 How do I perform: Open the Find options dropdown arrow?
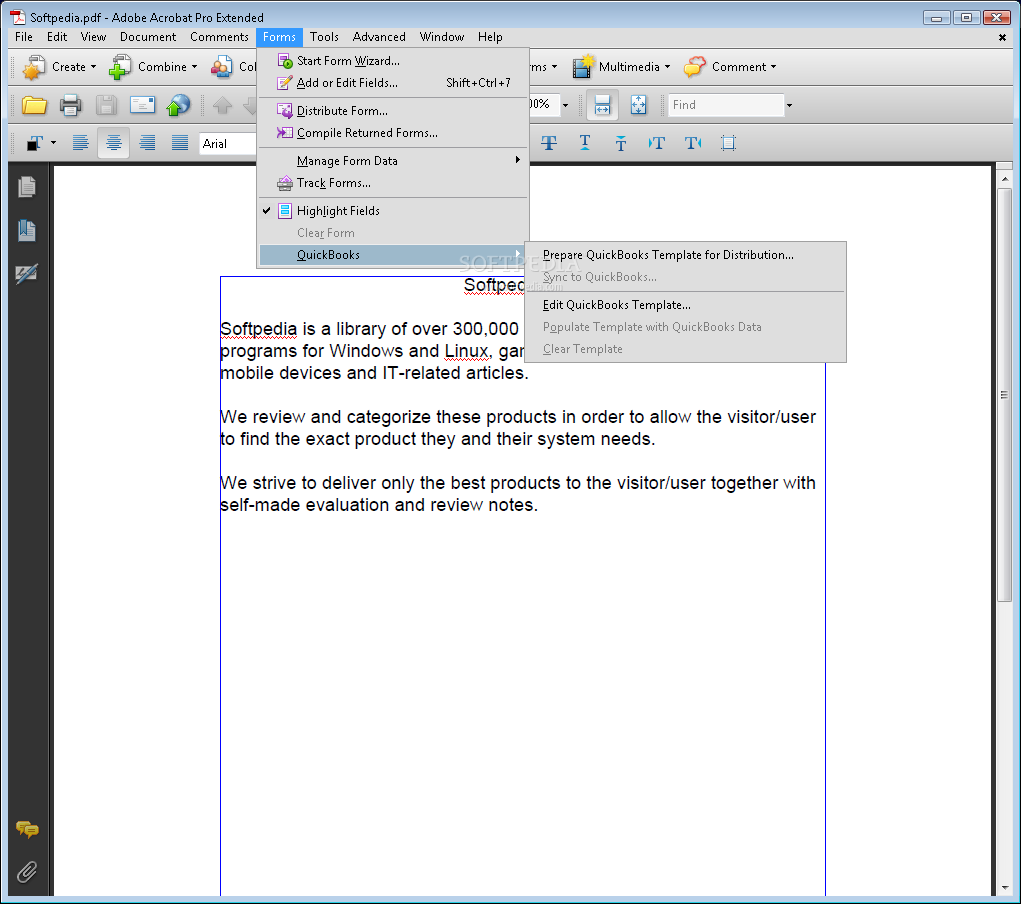click(x=789, y=105)
